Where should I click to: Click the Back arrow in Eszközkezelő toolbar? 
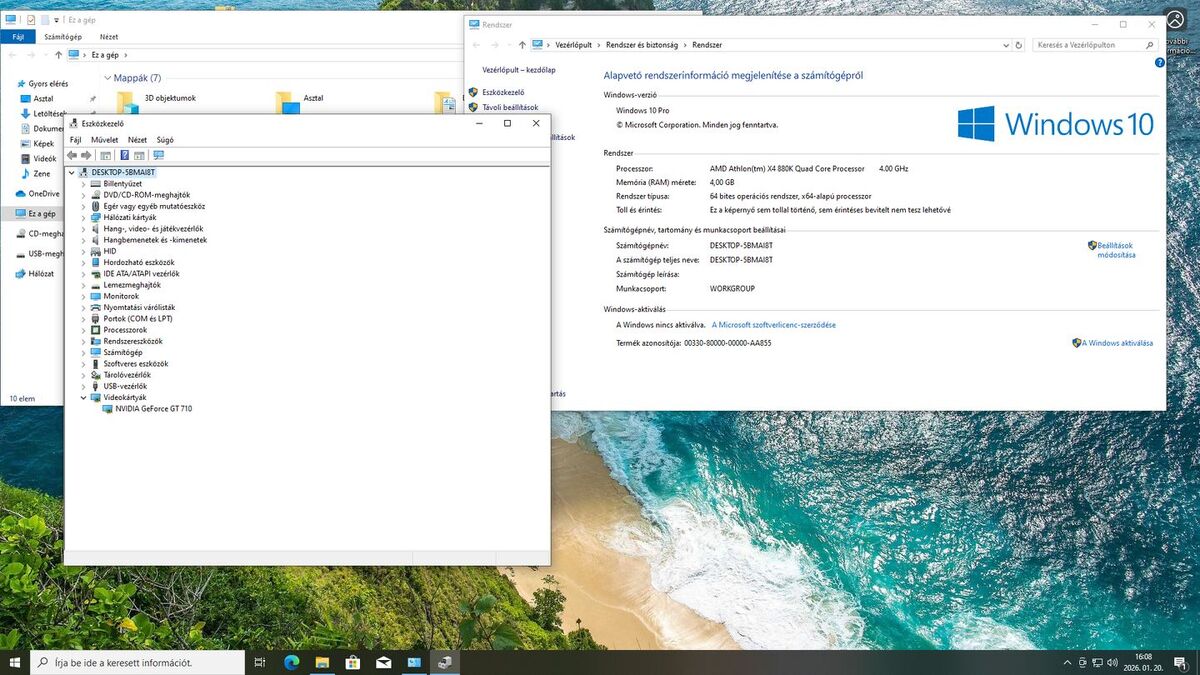click(x=72, y=155)
